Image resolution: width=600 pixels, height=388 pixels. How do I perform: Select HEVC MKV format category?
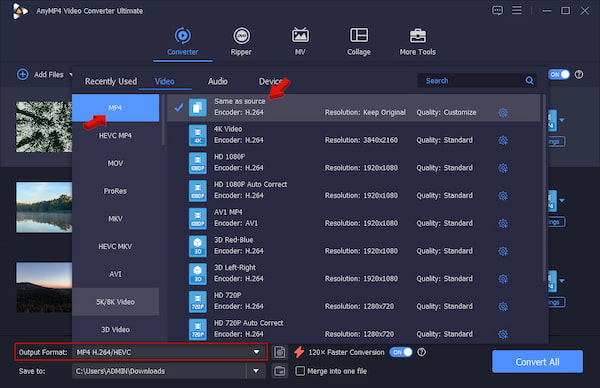[116, 246]
